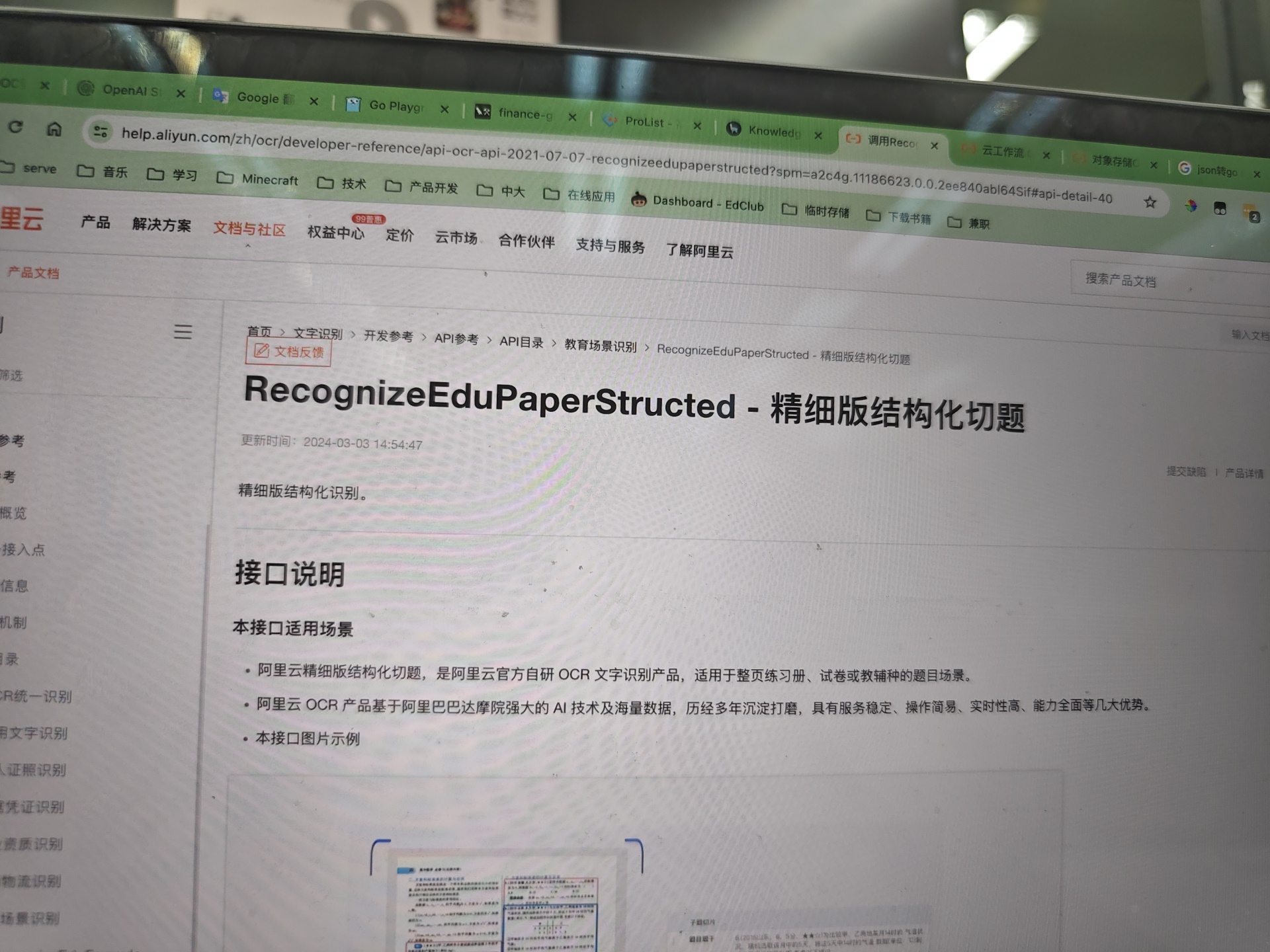Close the finance-g tab

[572, 117]
